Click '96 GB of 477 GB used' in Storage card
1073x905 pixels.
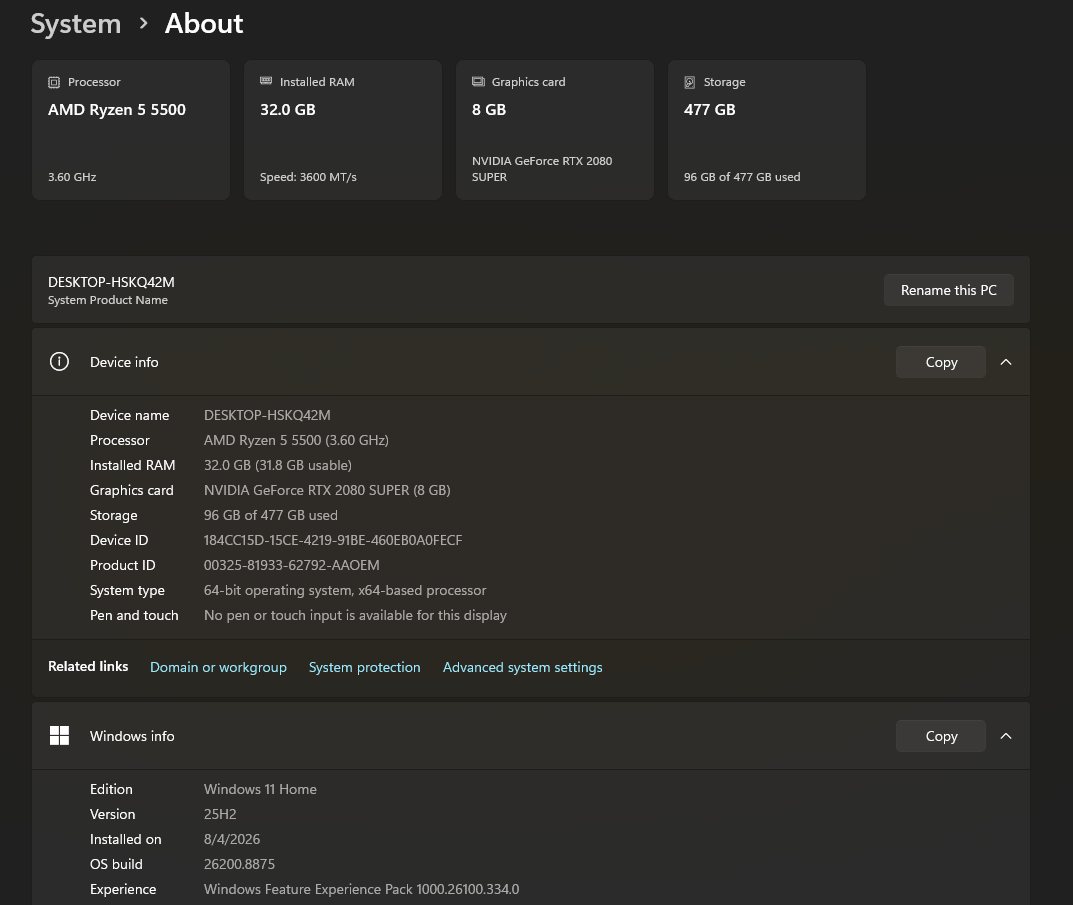tap(742, 177)
